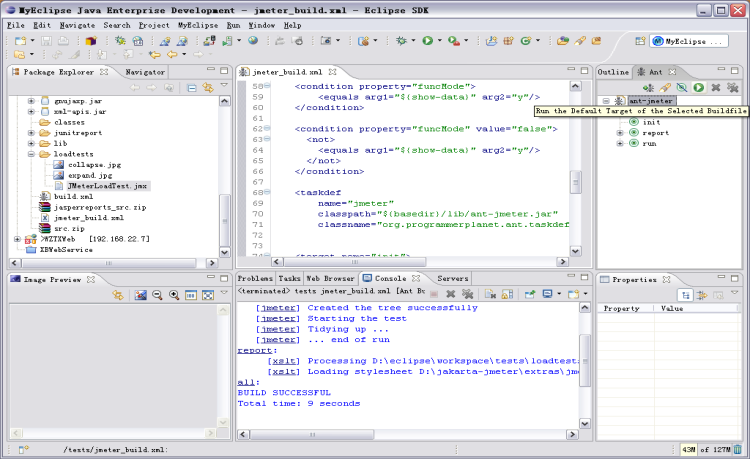Click the Zoom In icon in Image Preview

(175, 295)
